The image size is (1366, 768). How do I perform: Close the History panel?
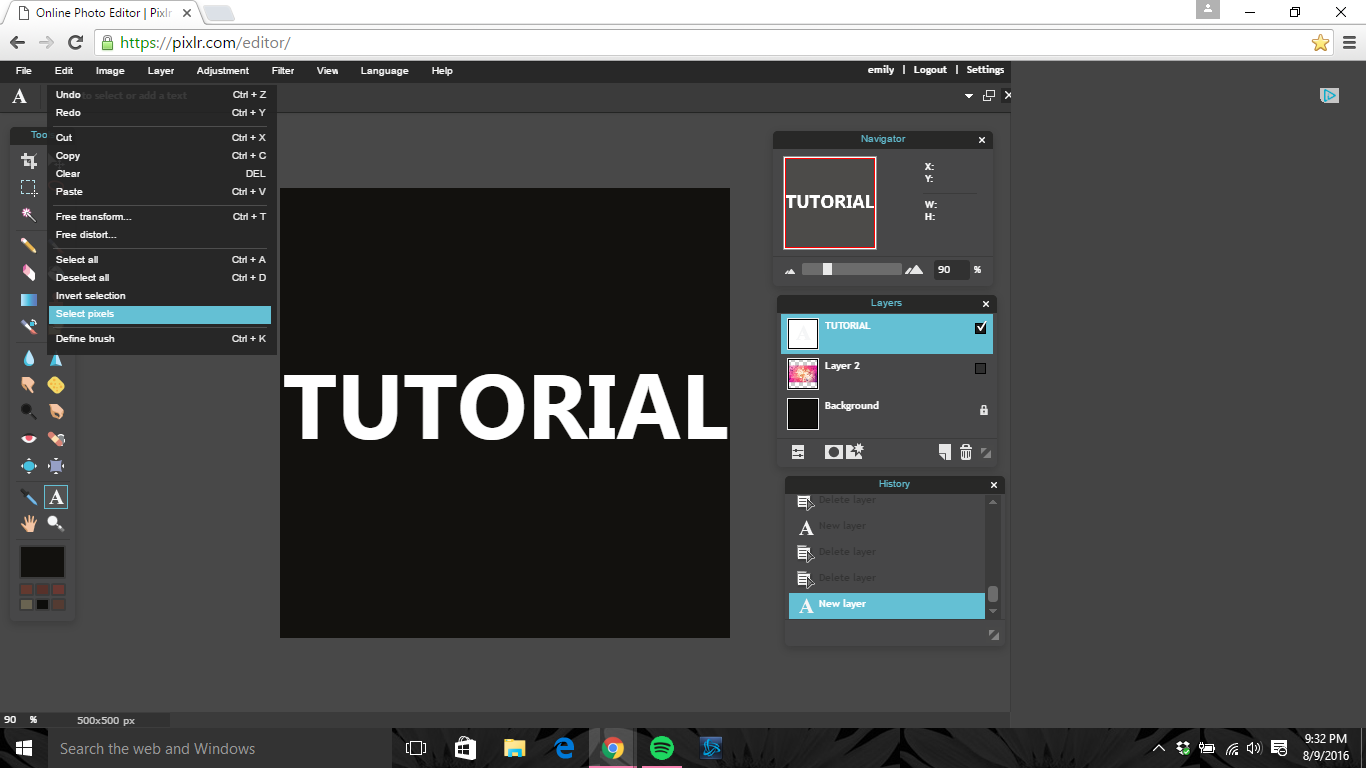coord(994,485)
